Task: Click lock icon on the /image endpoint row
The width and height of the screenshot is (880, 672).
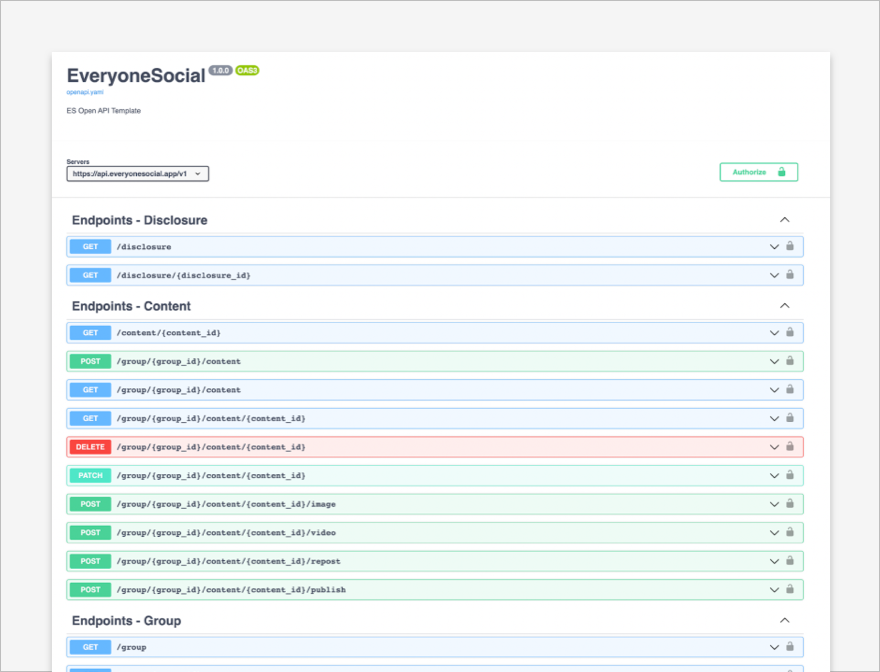Action: [790, 504]
